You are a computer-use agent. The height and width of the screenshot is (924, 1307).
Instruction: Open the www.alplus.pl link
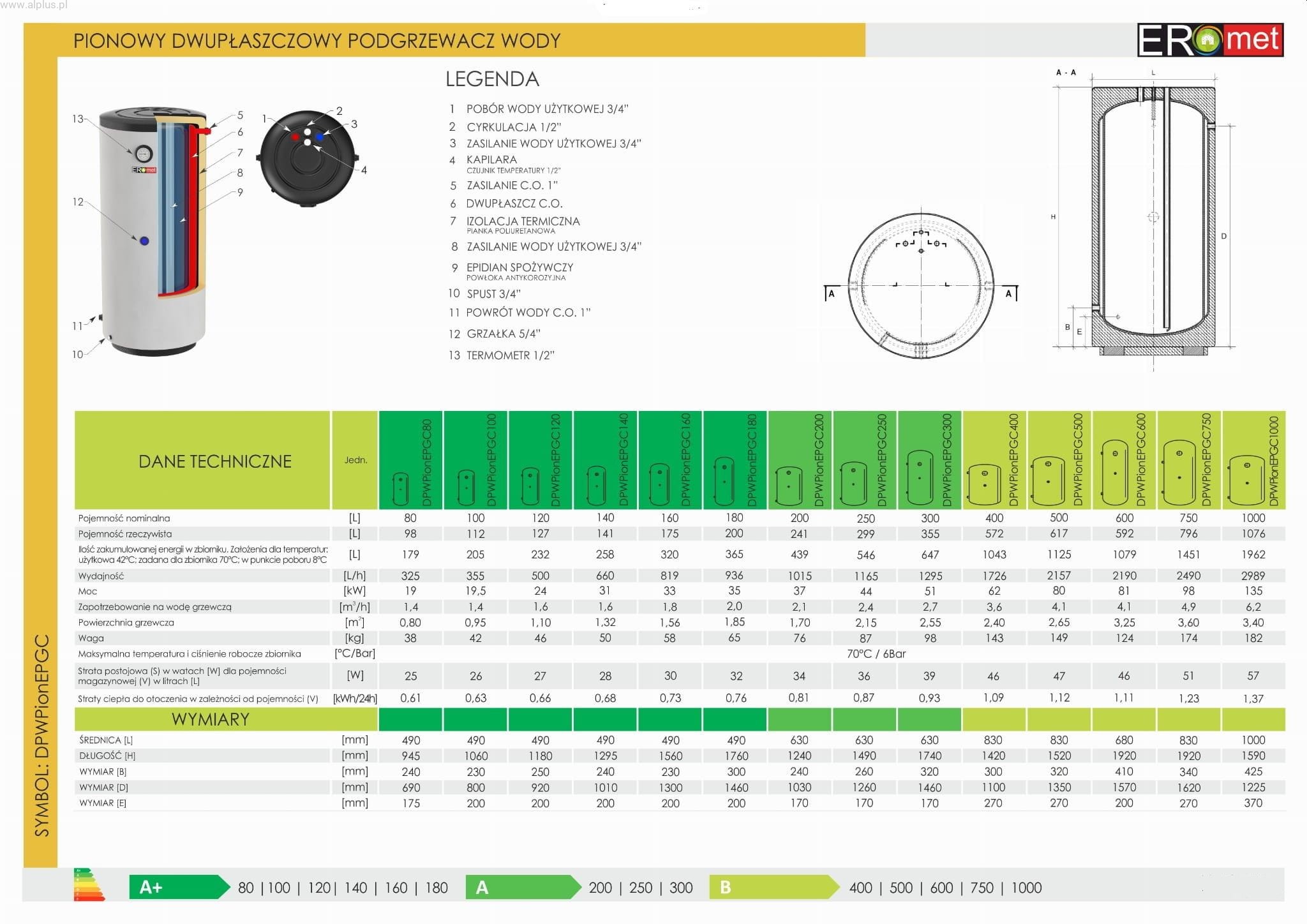33,6
